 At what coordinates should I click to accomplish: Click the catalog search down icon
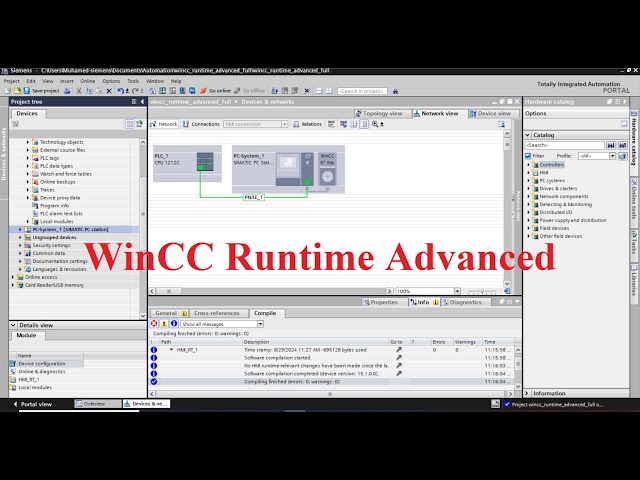pos(611,145)
